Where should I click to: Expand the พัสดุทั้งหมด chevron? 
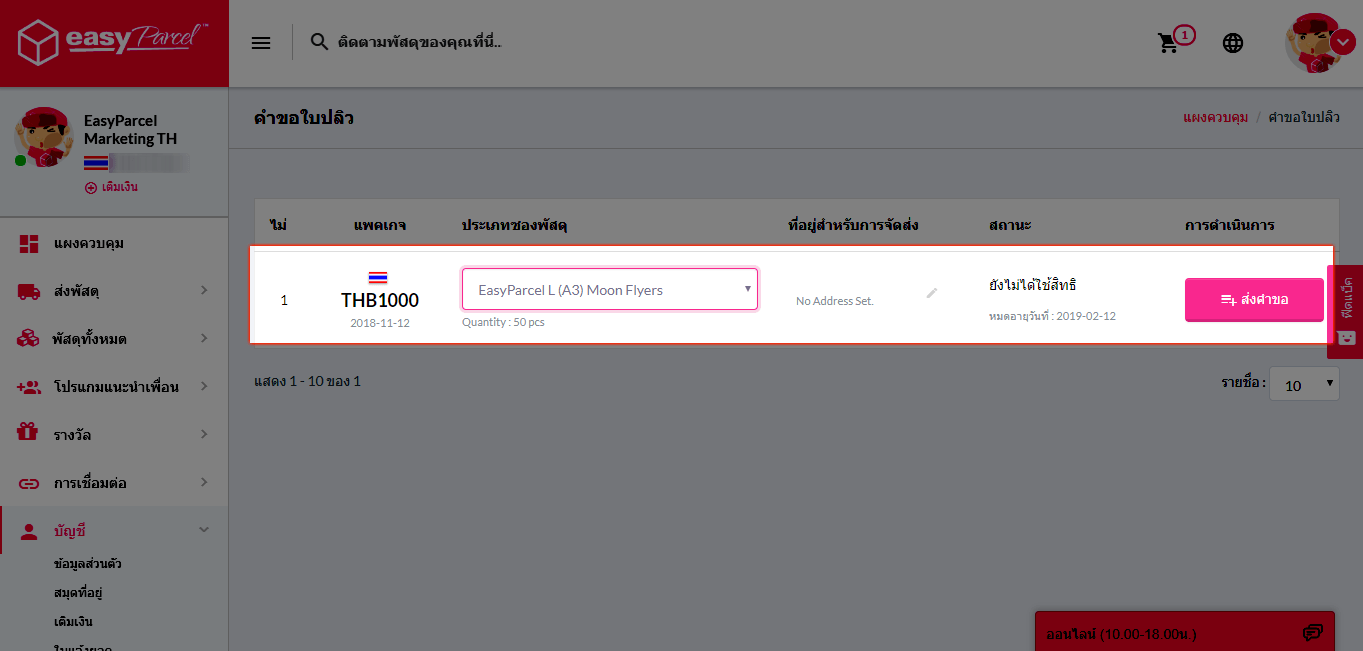[x=204, y=338]
